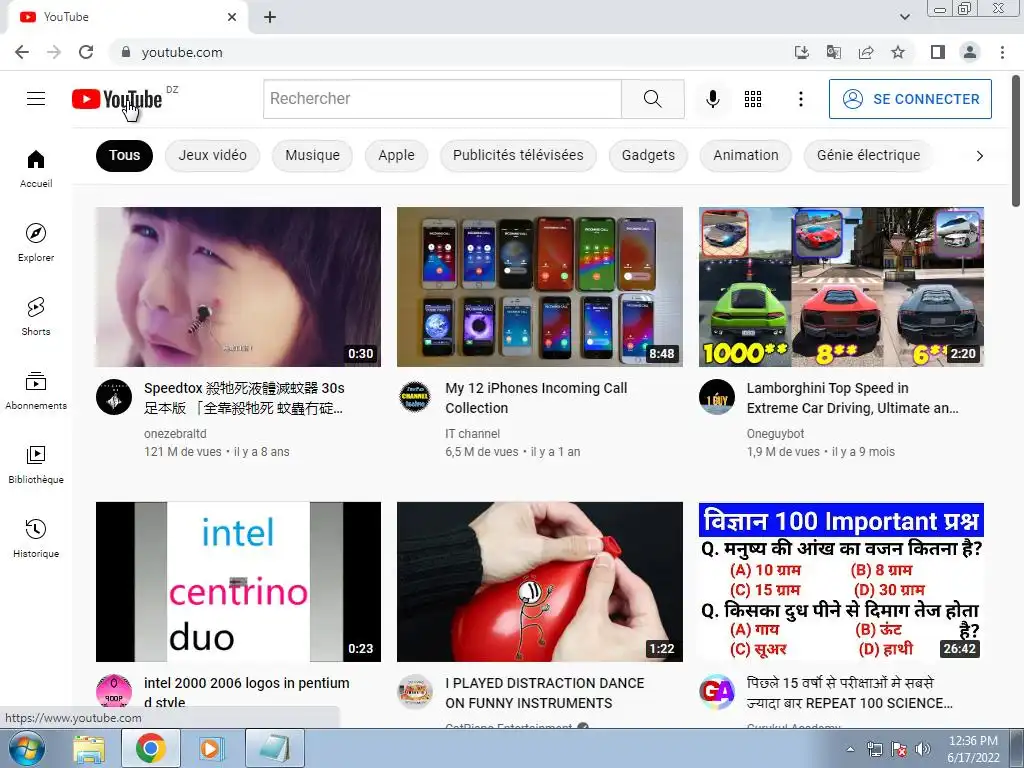Open the media player taskbar icon
The height and width of the screenshot is (768, 1024).
point(210,749)
